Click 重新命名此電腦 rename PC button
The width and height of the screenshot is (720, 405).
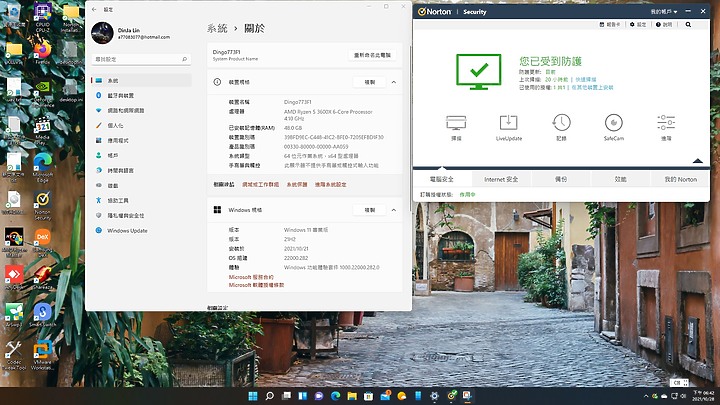[372, 55]
